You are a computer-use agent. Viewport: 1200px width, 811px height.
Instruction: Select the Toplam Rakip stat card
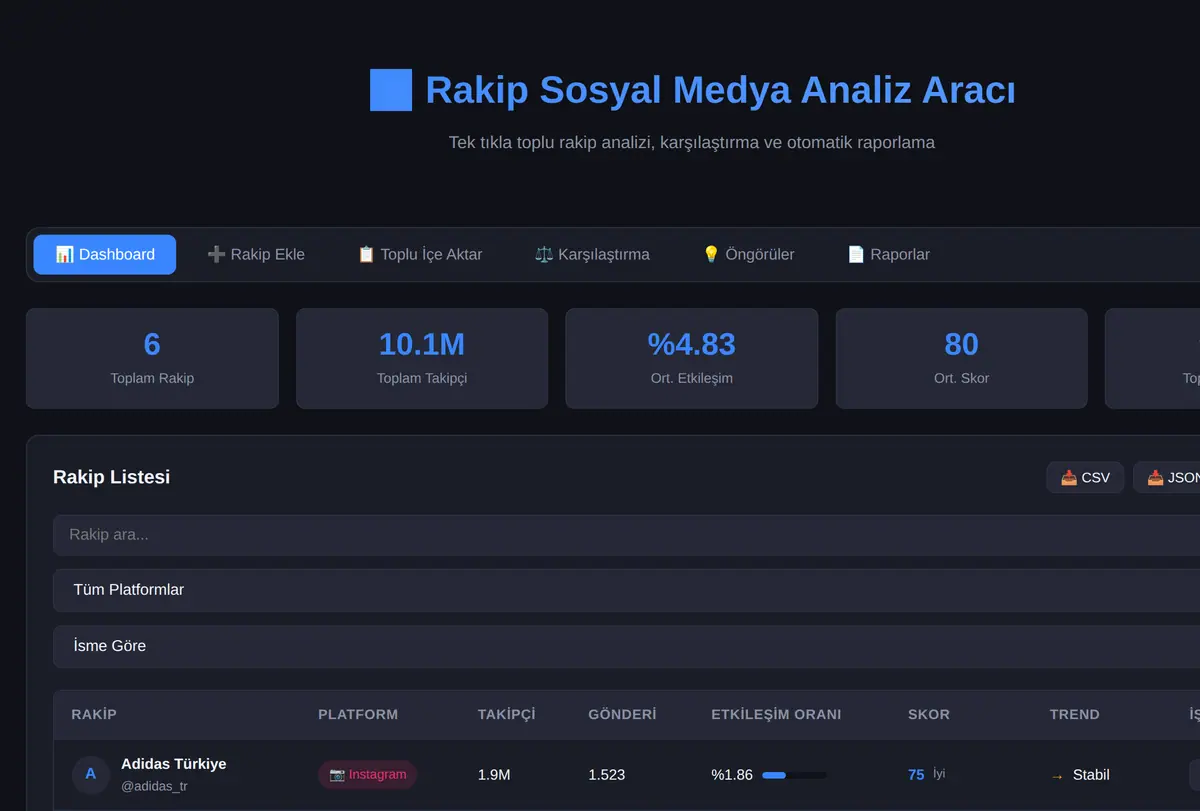coord(152,358)
